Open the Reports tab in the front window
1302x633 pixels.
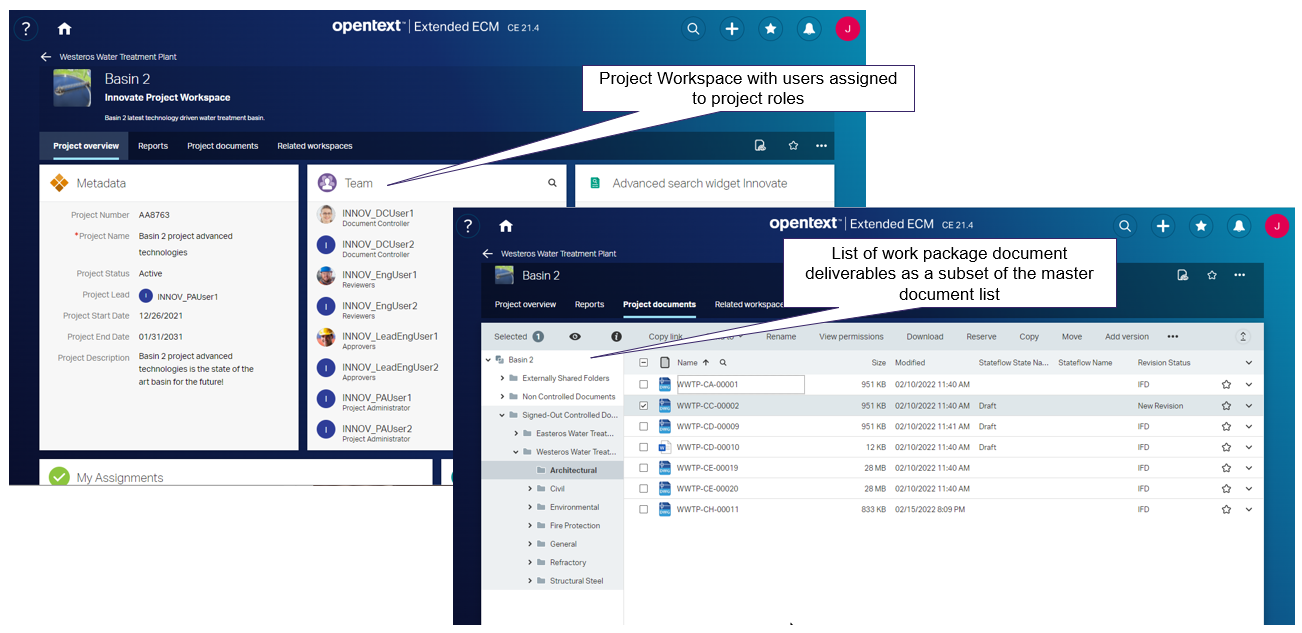tap(590, 304)
